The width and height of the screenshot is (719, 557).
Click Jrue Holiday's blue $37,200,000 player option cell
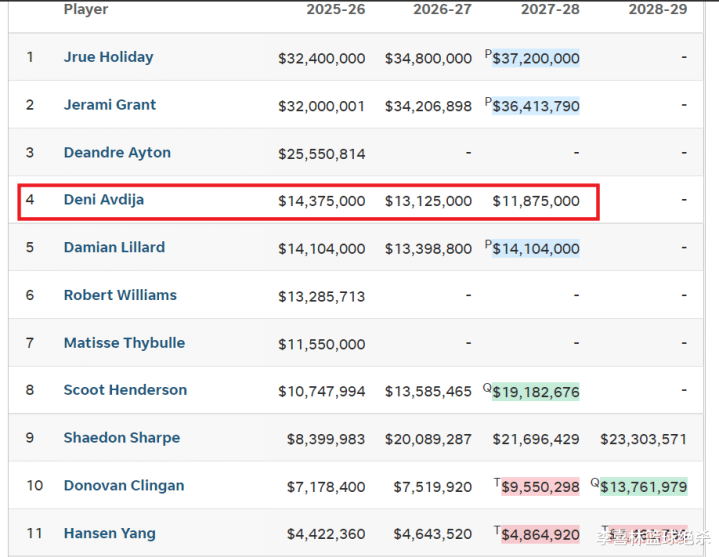tap(536, 58)
